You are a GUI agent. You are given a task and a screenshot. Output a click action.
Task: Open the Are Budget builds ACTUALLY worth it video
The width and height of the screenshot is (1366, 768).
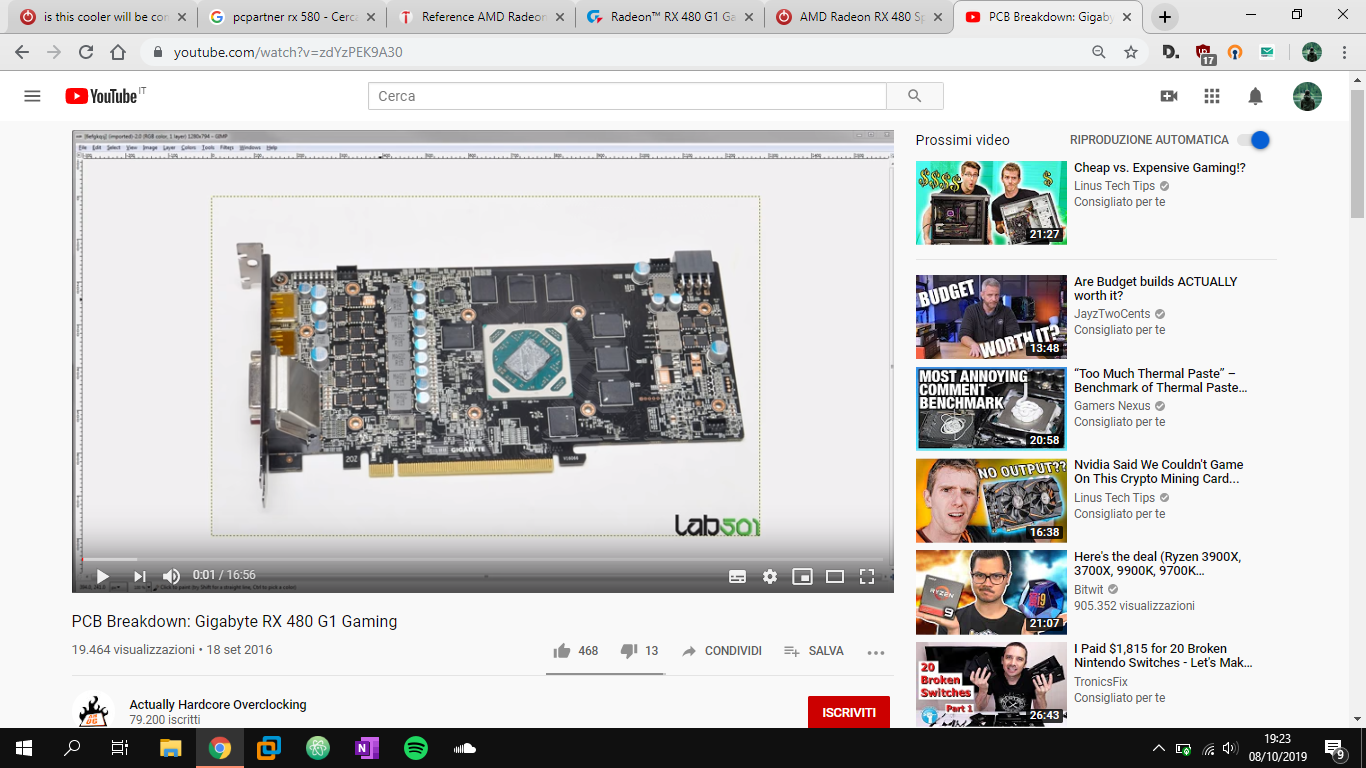click(x=1156, y=288)
